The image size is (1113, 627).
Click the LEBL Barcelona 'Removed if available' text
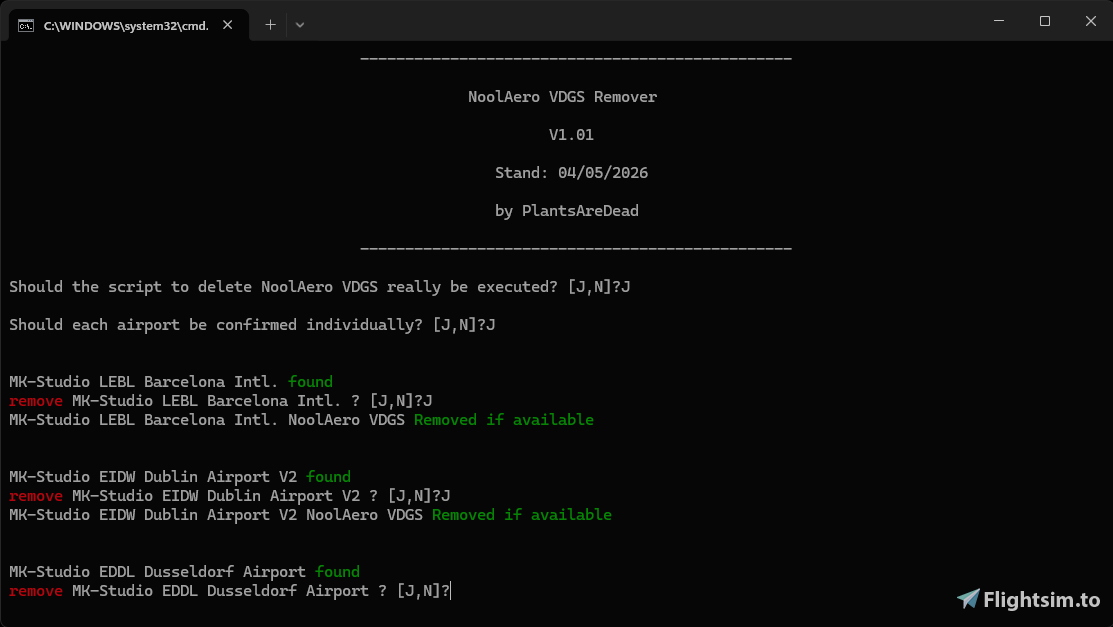coord(504,420)
